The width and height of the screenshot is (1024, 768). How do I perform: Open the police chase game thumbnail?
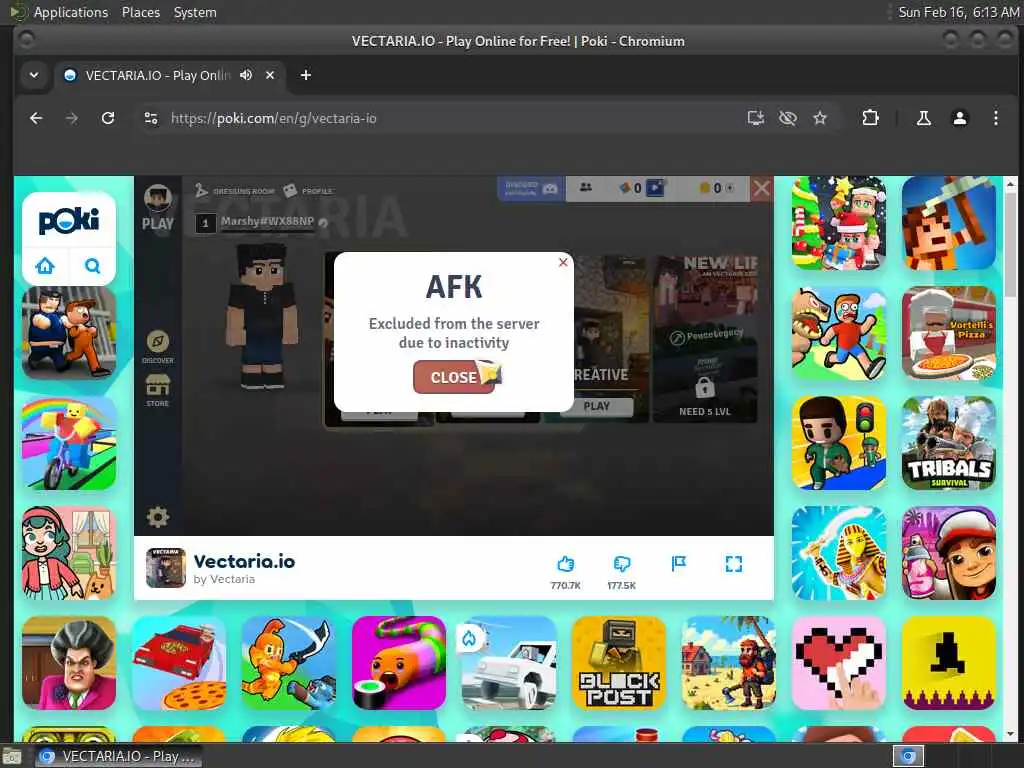pyautogui.click(x=69, y=333)
